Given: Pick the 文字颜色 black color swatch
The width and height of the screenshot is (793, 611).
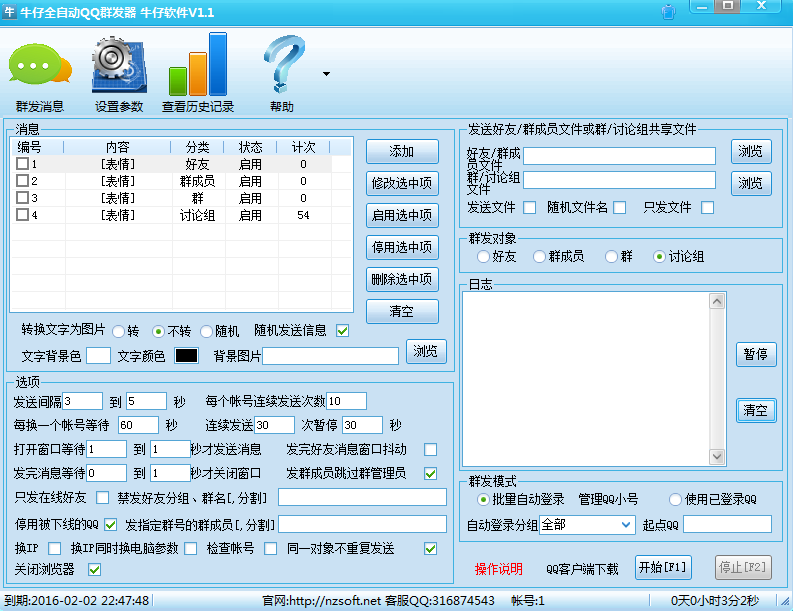Looking at the screenshot, I should coord(186,356).
